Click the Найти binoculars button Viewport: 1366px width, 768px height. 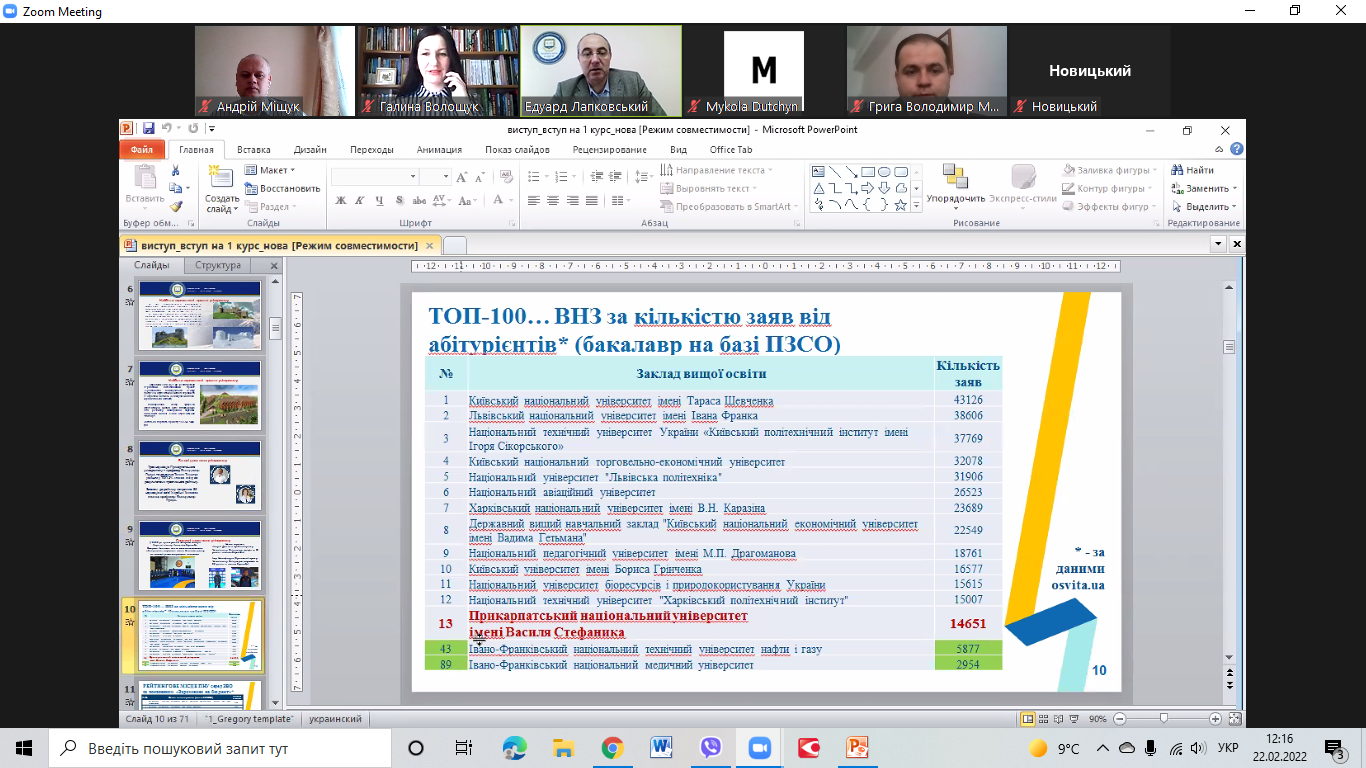click(x=1193, y=171)
